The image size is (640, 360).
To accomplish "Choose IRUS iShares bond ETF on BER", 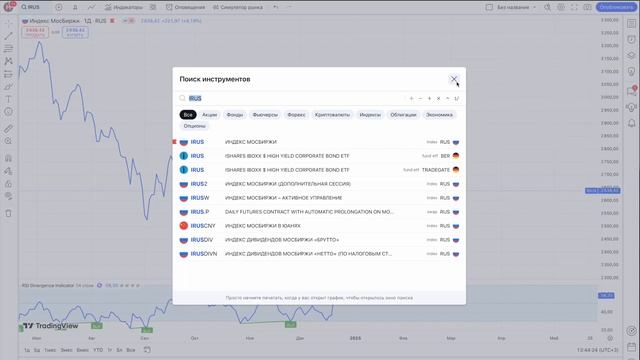I will coord(319,156).
